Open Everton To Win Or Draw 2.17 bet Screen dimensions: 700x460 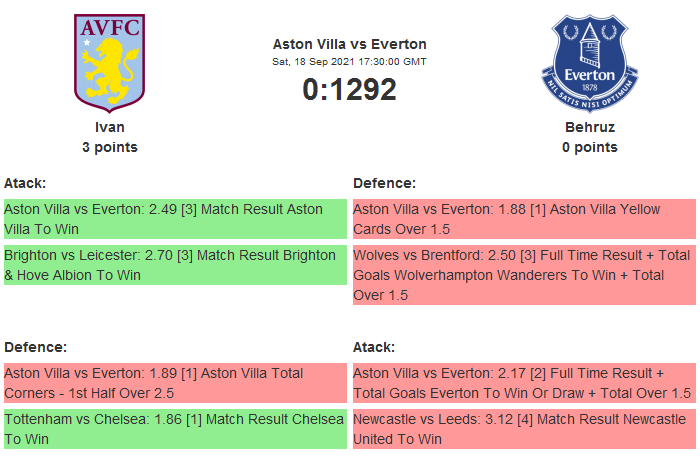[523, 383]
